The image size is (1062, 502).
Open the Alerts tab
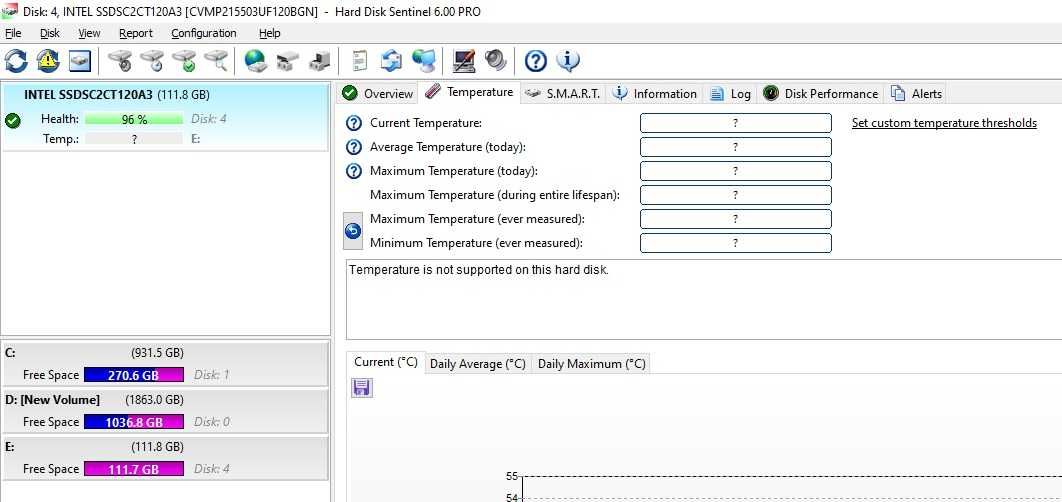coord(916,93)
